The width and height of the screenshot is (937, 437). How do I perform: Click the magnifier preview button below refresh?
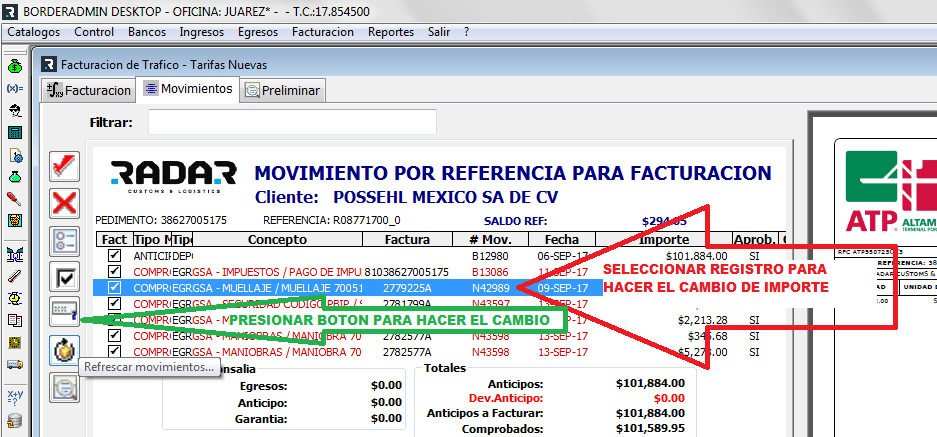(64, 387)
